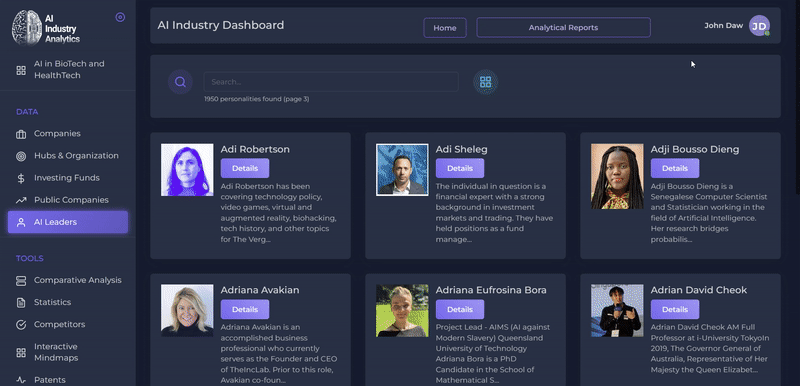Click the circular sidebar collapse icon
The image size is (800, 386).
[x=120, y=17]
